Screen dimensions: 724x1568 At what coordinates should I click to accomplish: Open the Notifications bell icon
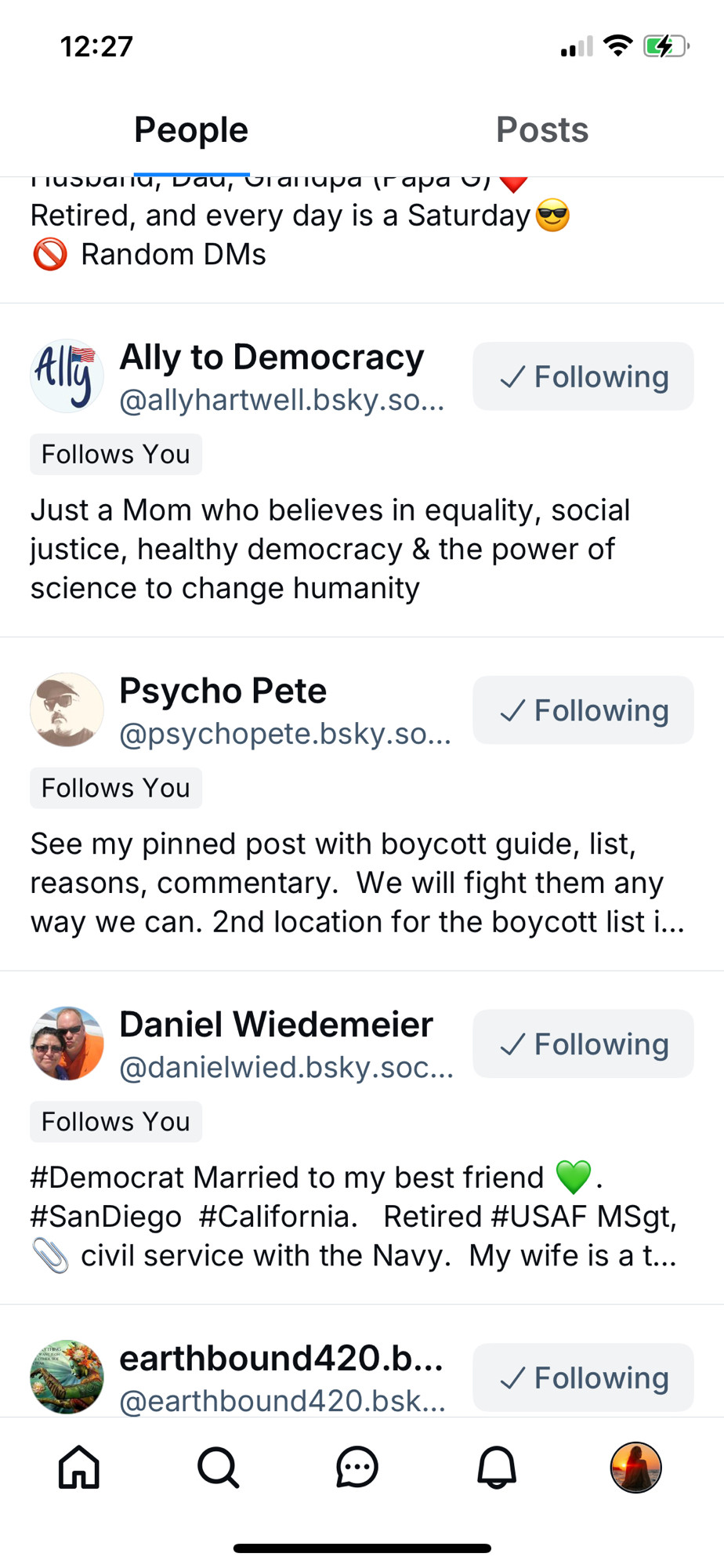(x=497, y=1467)
